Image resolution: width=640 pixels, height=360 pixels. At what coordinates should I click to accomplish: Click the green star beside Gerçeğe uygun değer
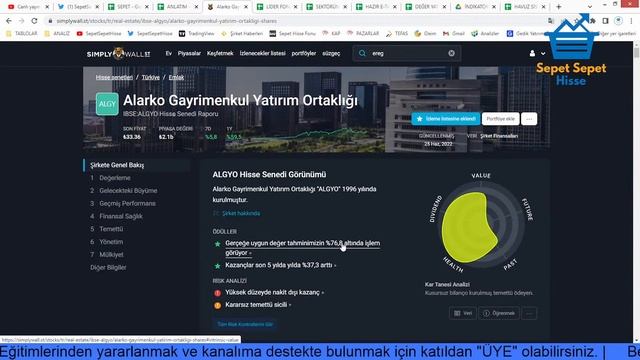click(x=218, y=244)
